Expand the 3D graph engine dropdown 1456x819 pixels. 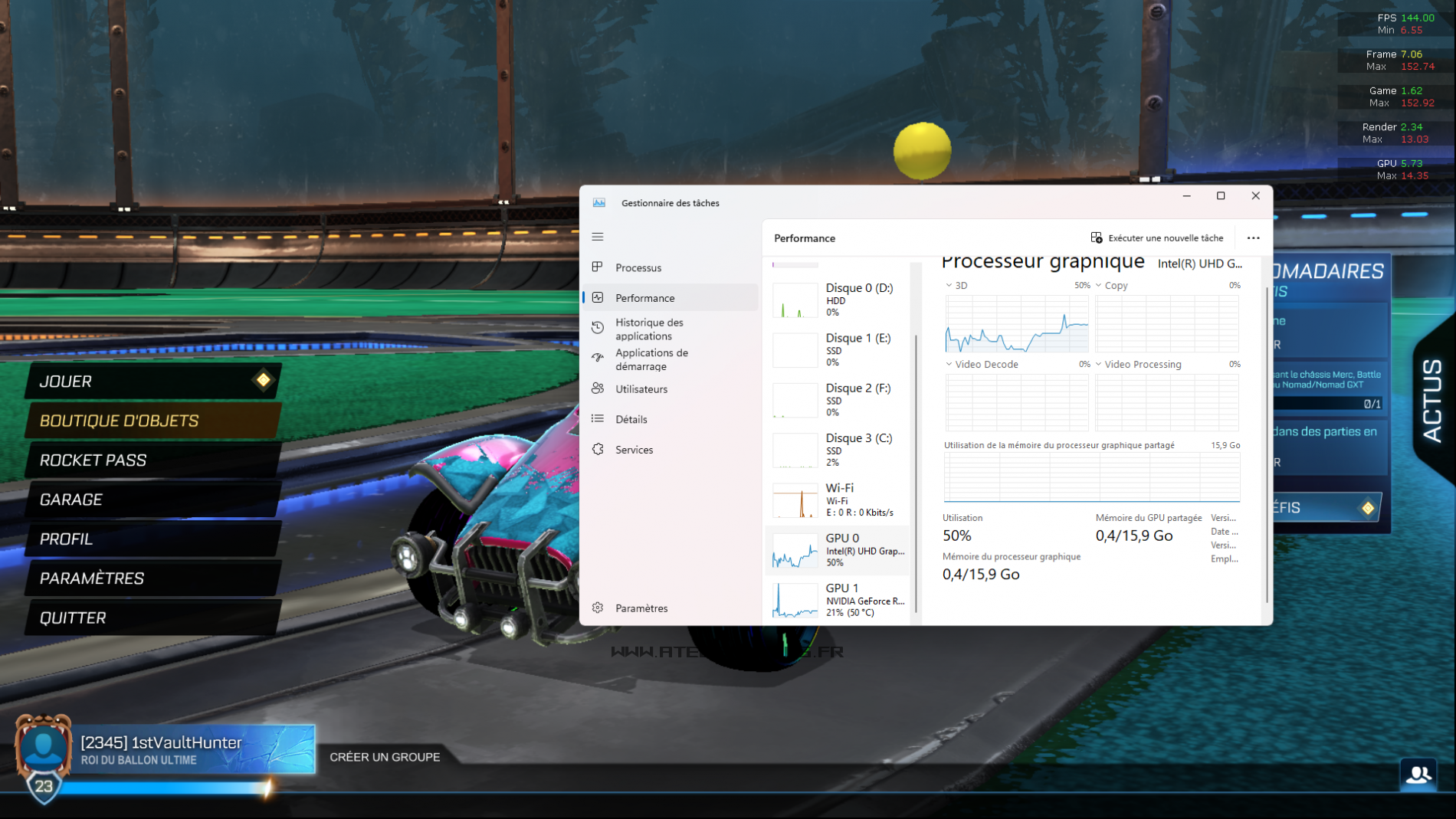949,285
